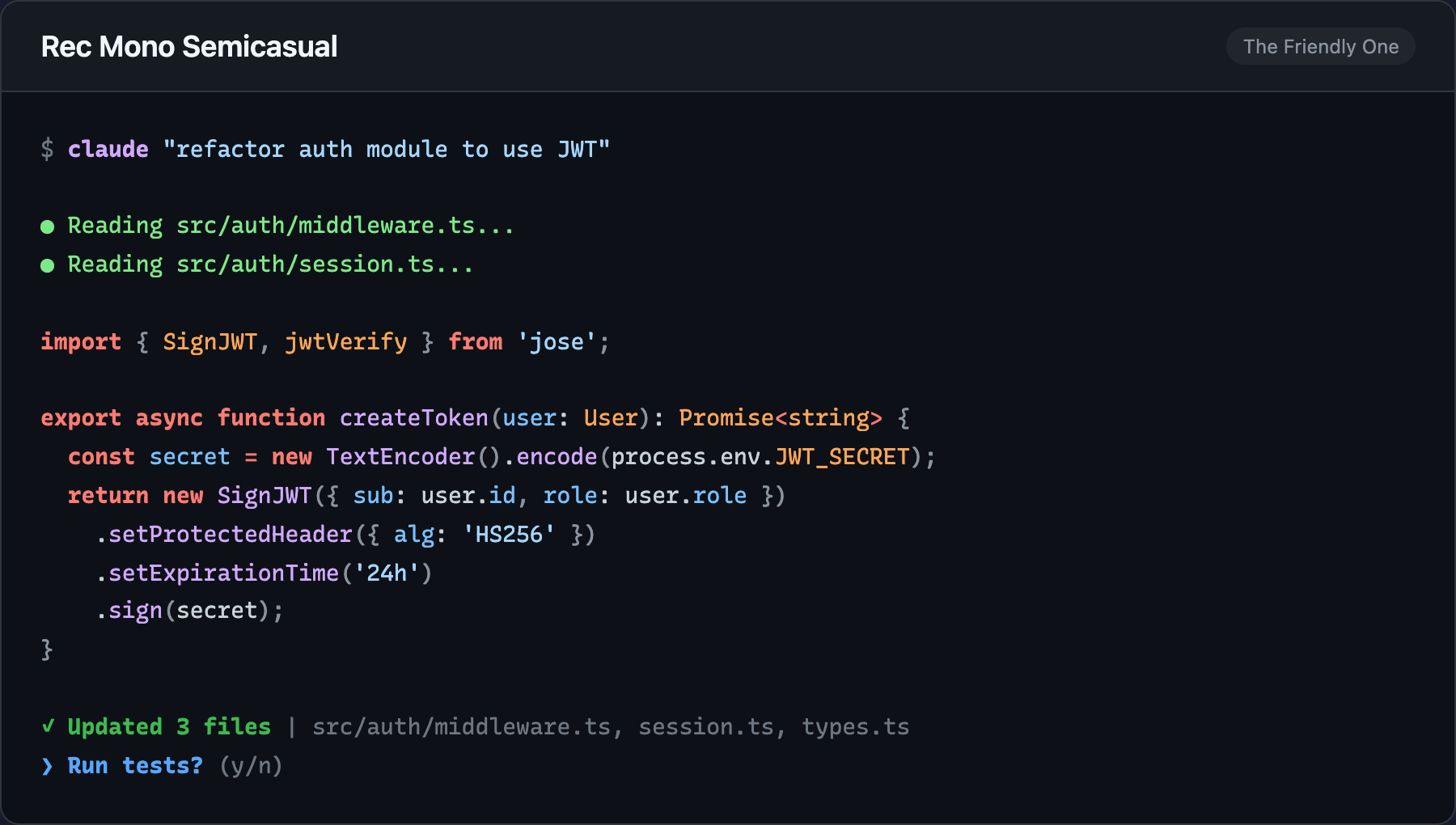Click the '.sign' method call

[x=129, y=611]
